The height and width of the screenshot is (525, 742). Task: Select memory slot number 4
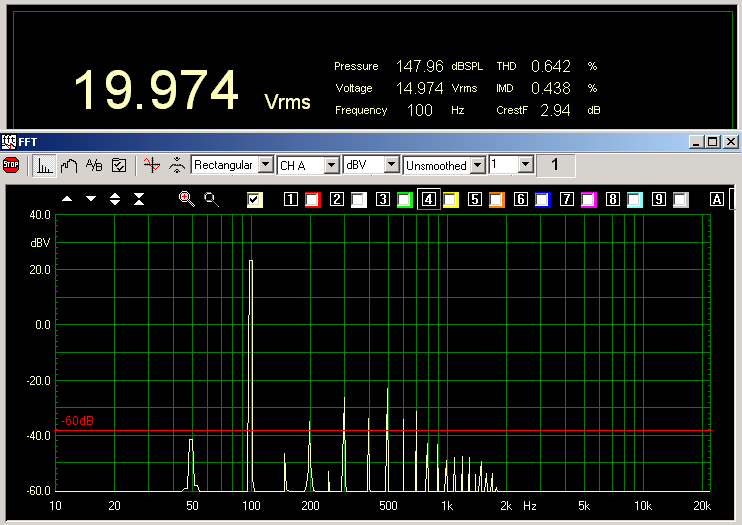point(428,200)
